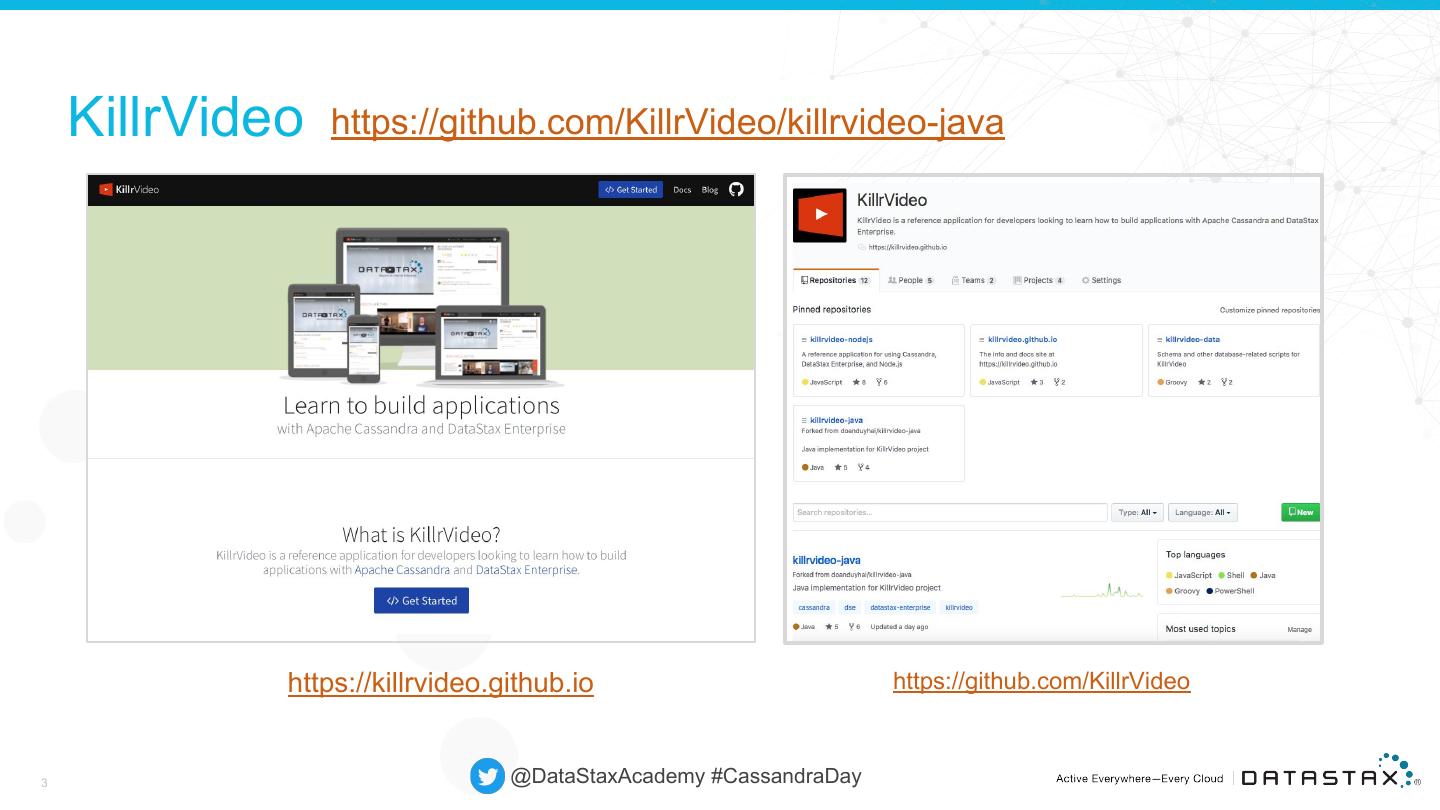Open stargazers of pinned killrvideo-data repository
1440x810 pixels.
pyautogui.click(x=1204, y=382)
